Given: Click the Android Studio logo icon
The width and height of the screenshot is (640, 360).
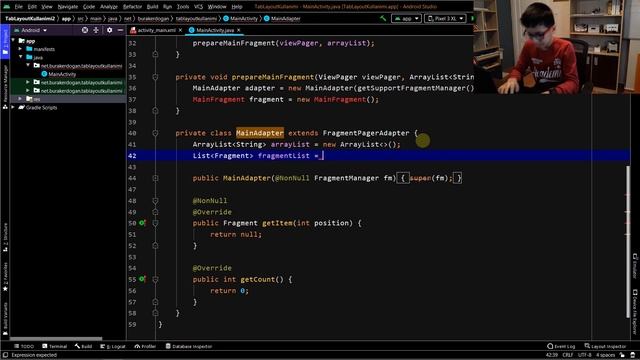Looking at the screenshot, I should (7, 7).
